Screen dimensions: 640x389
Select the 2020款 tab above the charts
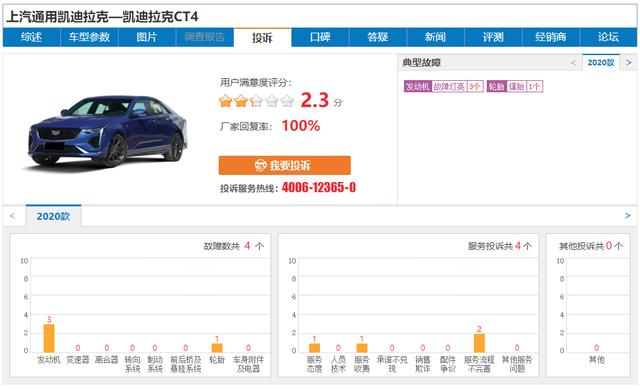click(x=53, y=216)
